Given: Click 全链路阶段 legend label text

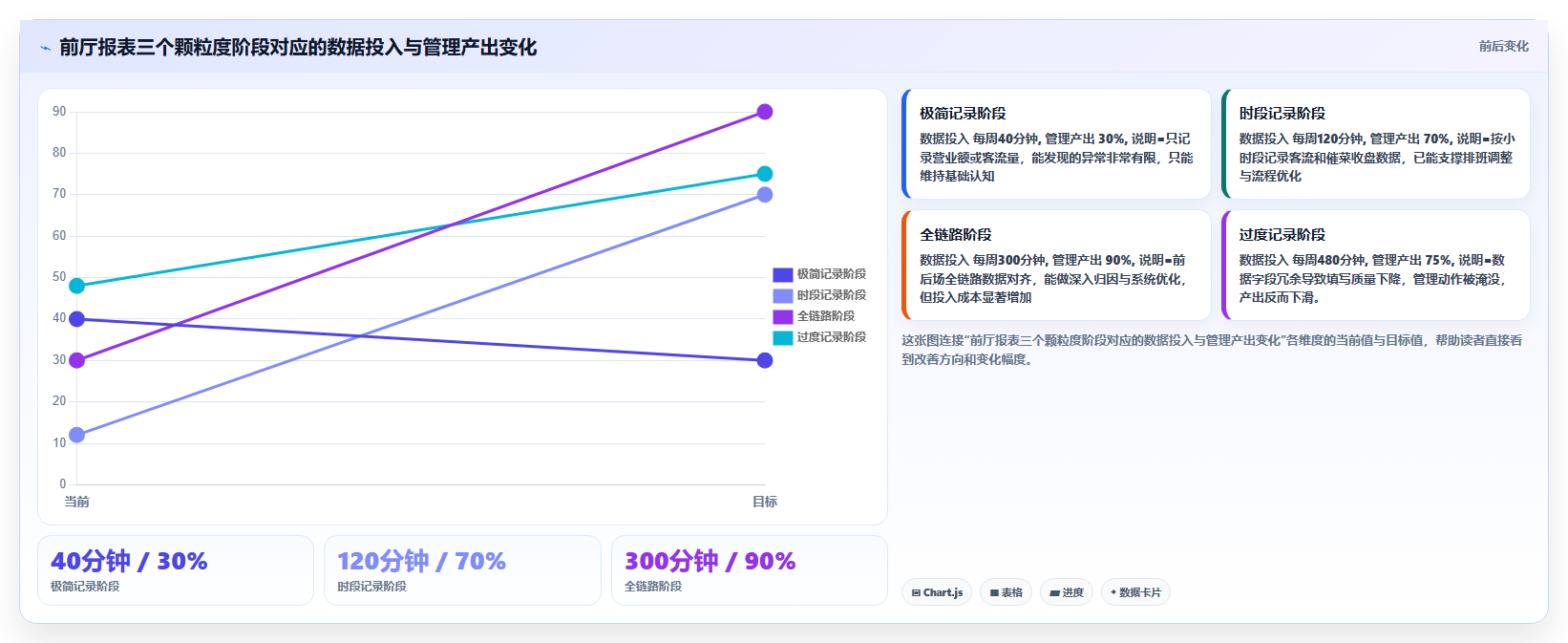Looking at the screenshot, I should click(x=826, y=316).
